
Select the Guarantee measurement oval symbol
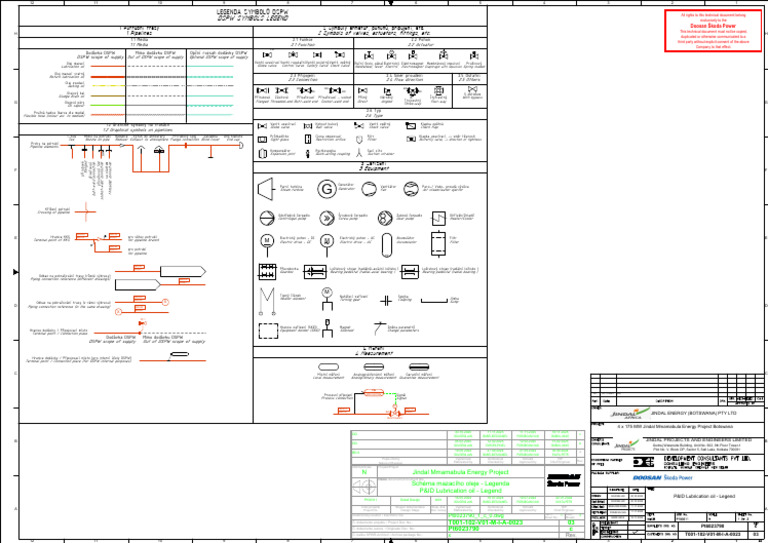[419, 367]
